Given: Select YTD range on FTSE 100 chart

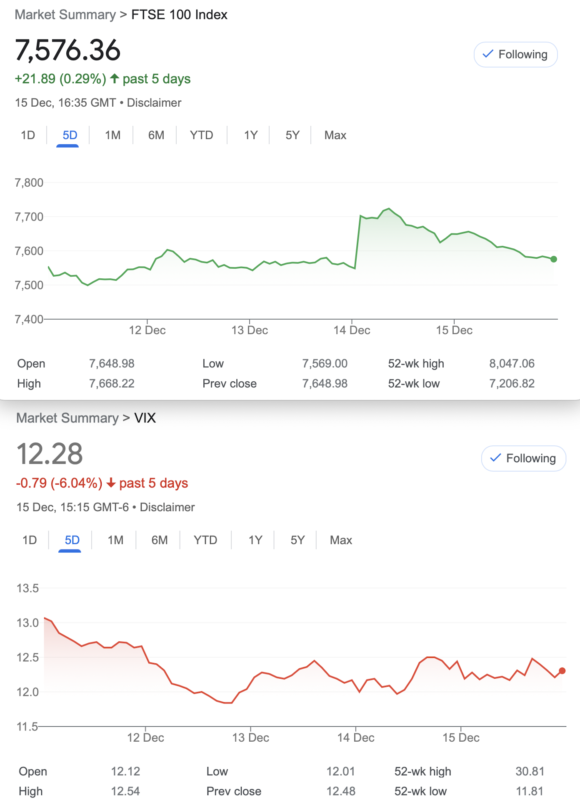Looking at the screenshot, I should 201,135.
